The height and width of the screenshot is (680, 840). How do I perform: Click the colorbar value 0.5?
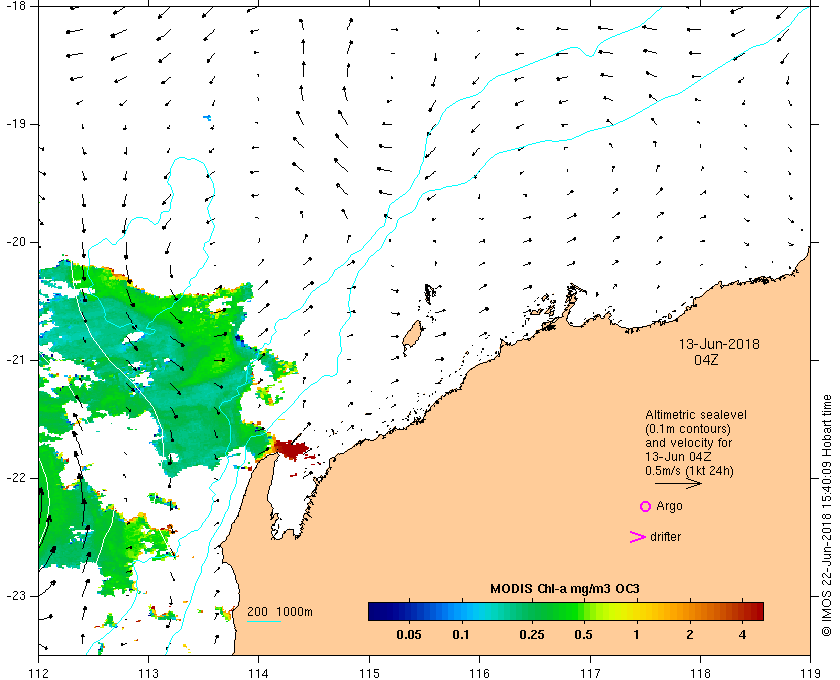click(583, 635)
